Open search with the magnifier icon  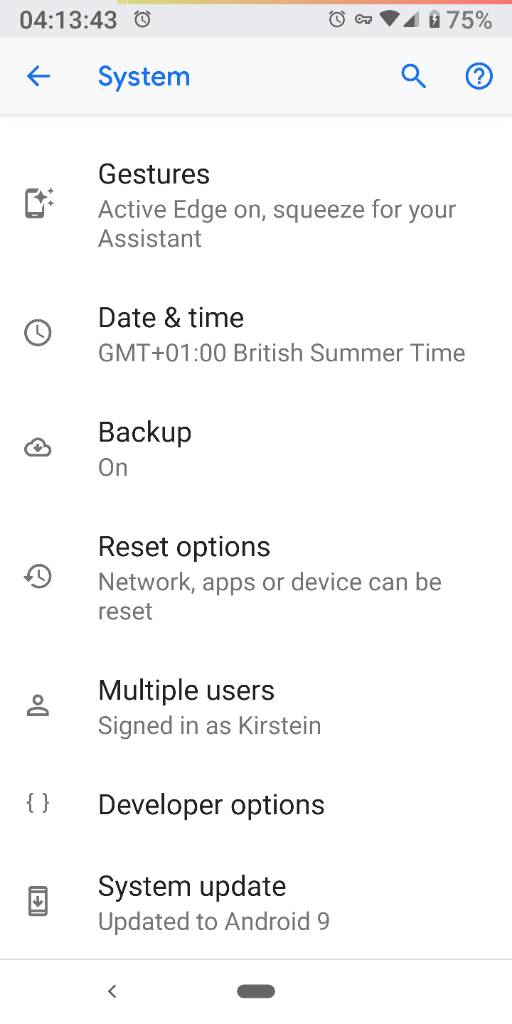pyautogui.click(x=413, y=77)
